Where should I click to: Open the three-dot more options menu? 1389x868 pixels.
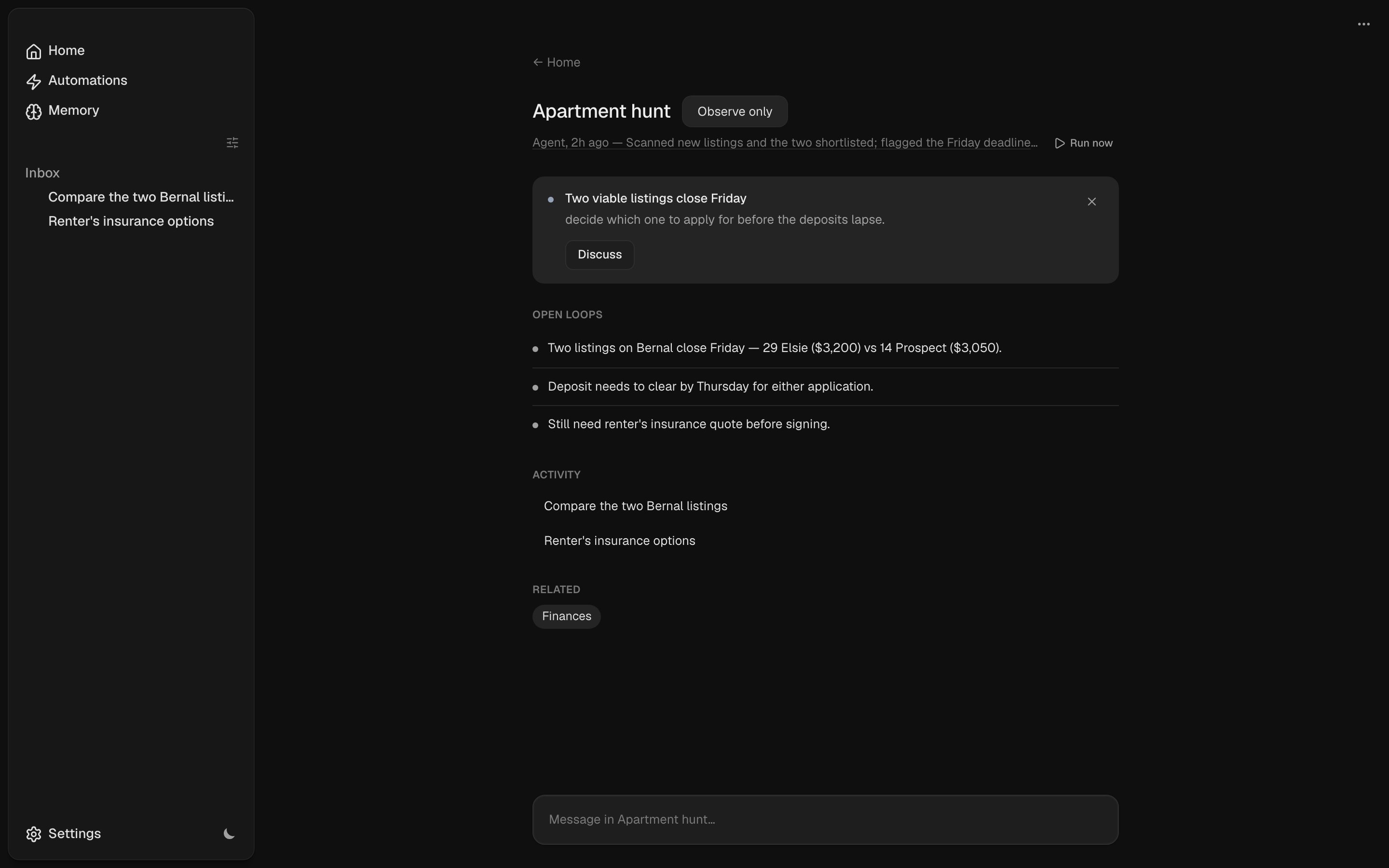(1364, 24)
